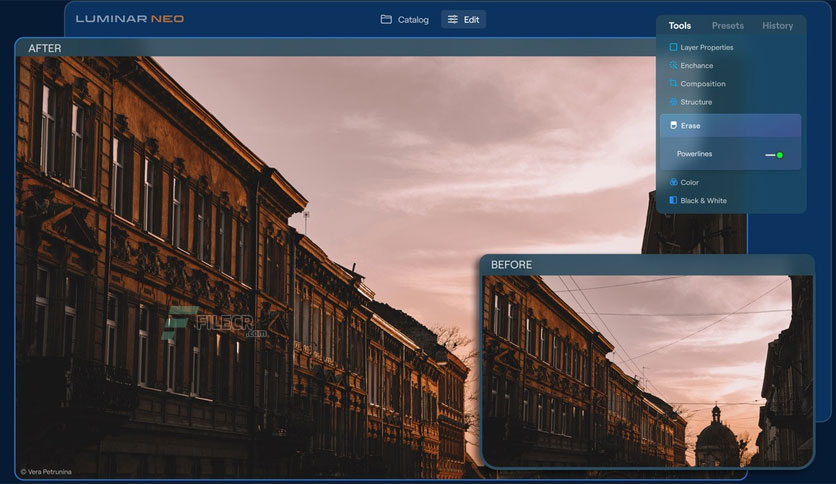Collapse the Erase tool section

730,126
